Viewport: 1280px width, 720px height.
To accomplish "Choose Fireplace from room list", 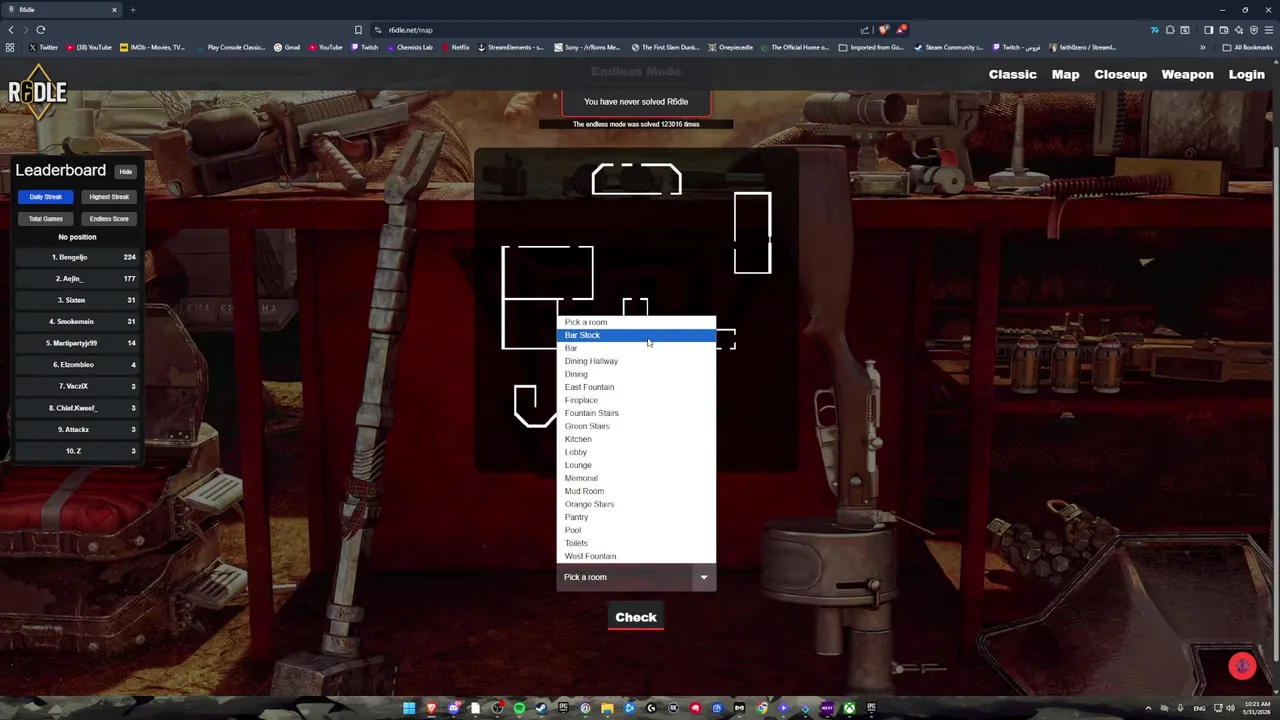I will pyautogui.click(x=636, y=400).
